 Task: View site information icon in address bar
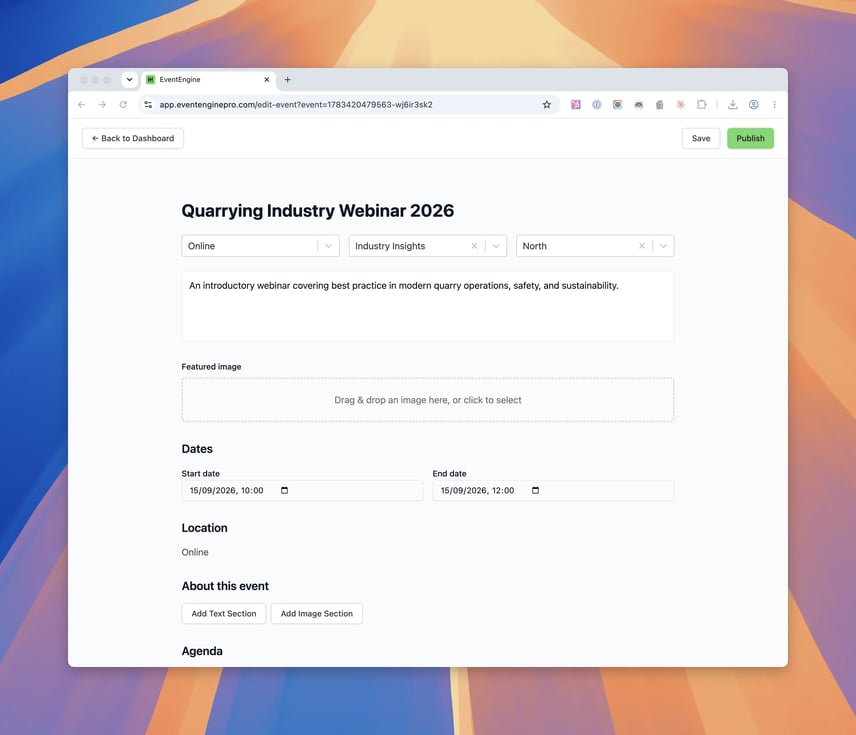click(x=148, y=105)
